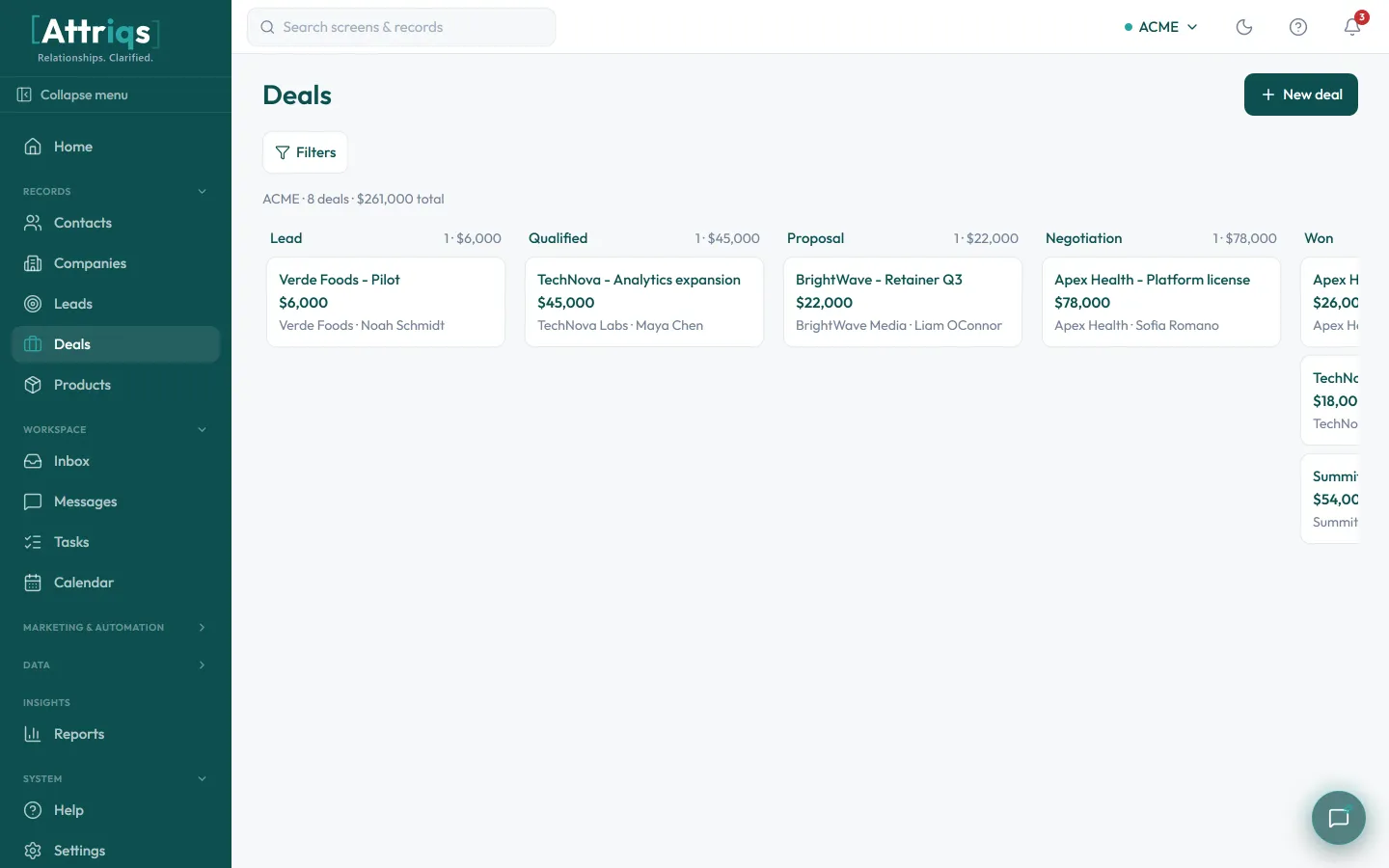Click the Help question mark icon in sidebar

33,810
